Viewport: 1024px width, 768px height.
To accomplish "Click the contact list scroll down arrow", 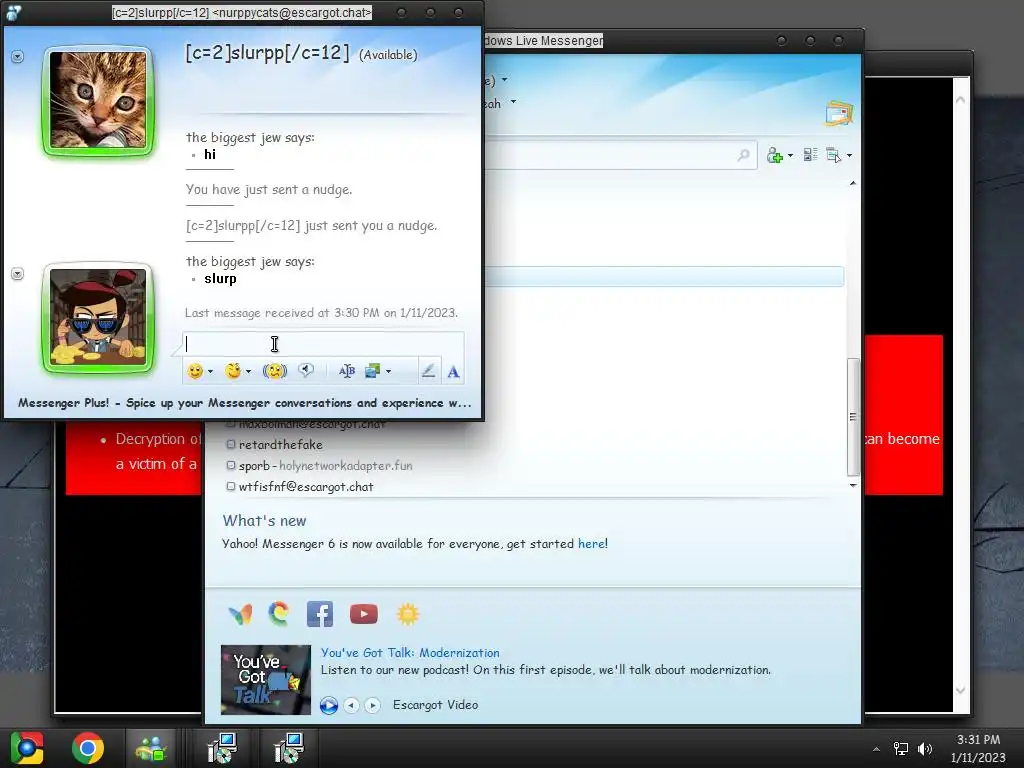I will click(853, 485).
